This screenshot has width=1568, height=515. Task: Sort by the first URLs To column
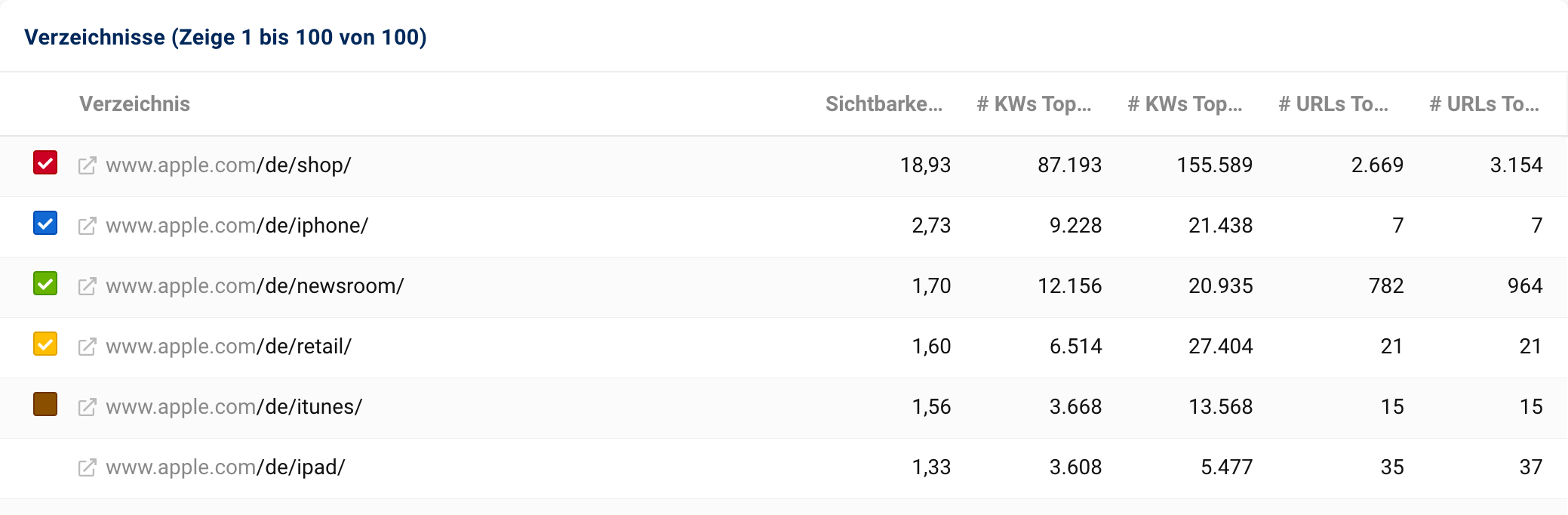(1333, 104)
